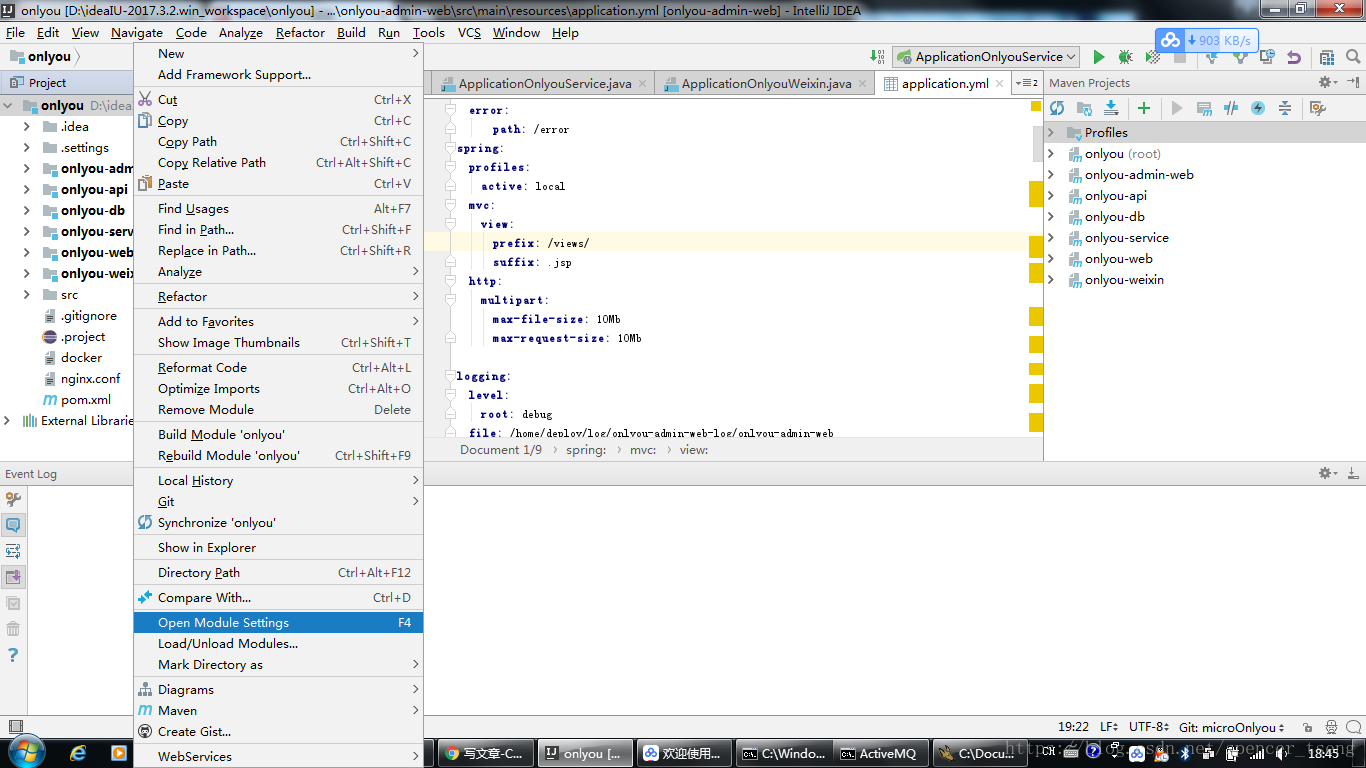Click the cursor position 19:22 in the status bar
This screenshot has height=768, width=1366.
pyautogui.click(x=1074, y=727)
